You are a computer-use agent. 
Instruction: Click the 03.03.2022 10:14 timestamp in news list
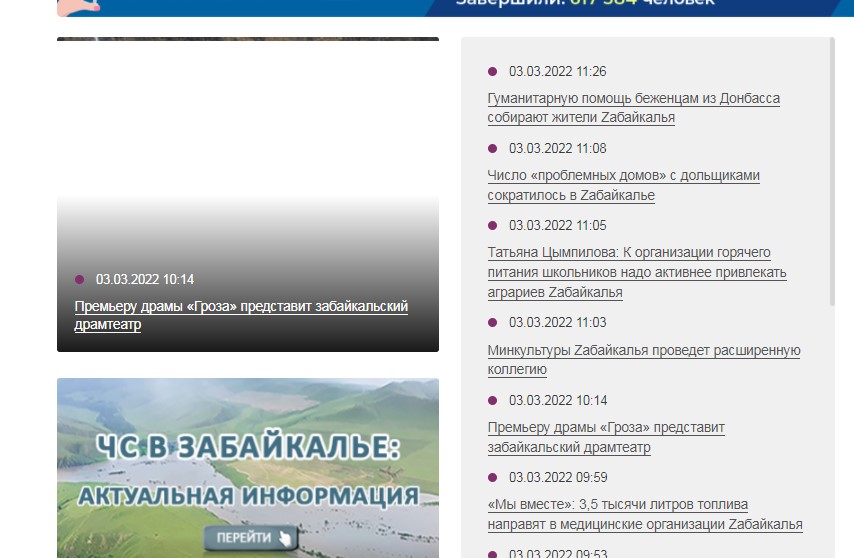557,401
